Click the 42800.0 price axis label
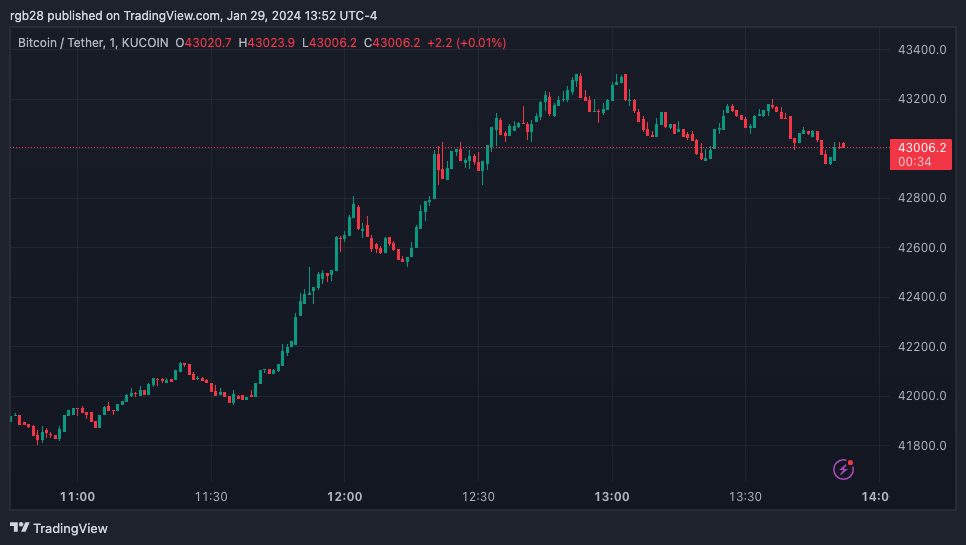 pyautogui.click(x=922, y=198)
